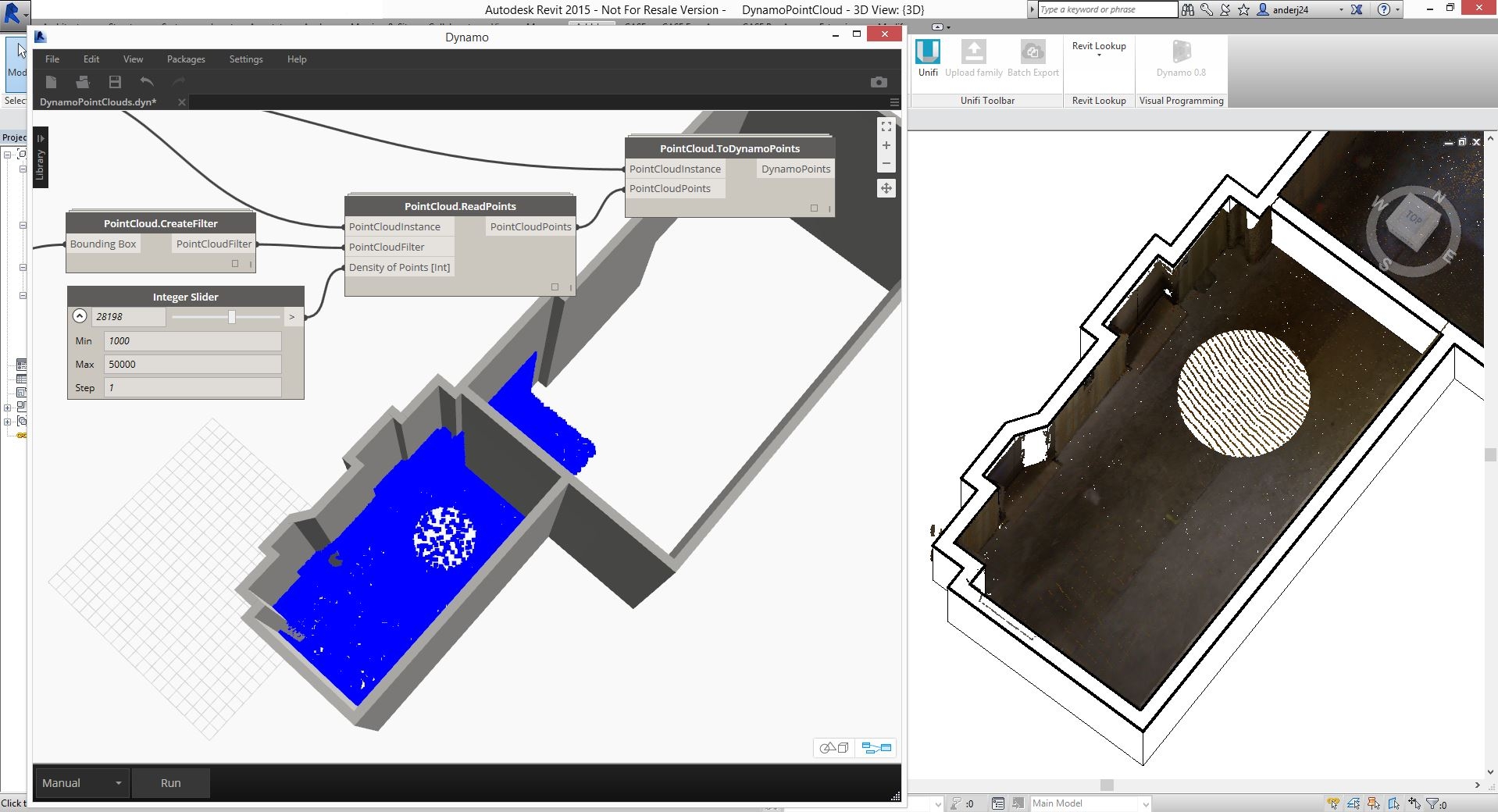Screen dimensions: 1498x812
Task: Open the Help menu in Dynamo
Action: [x=297, y=59]
